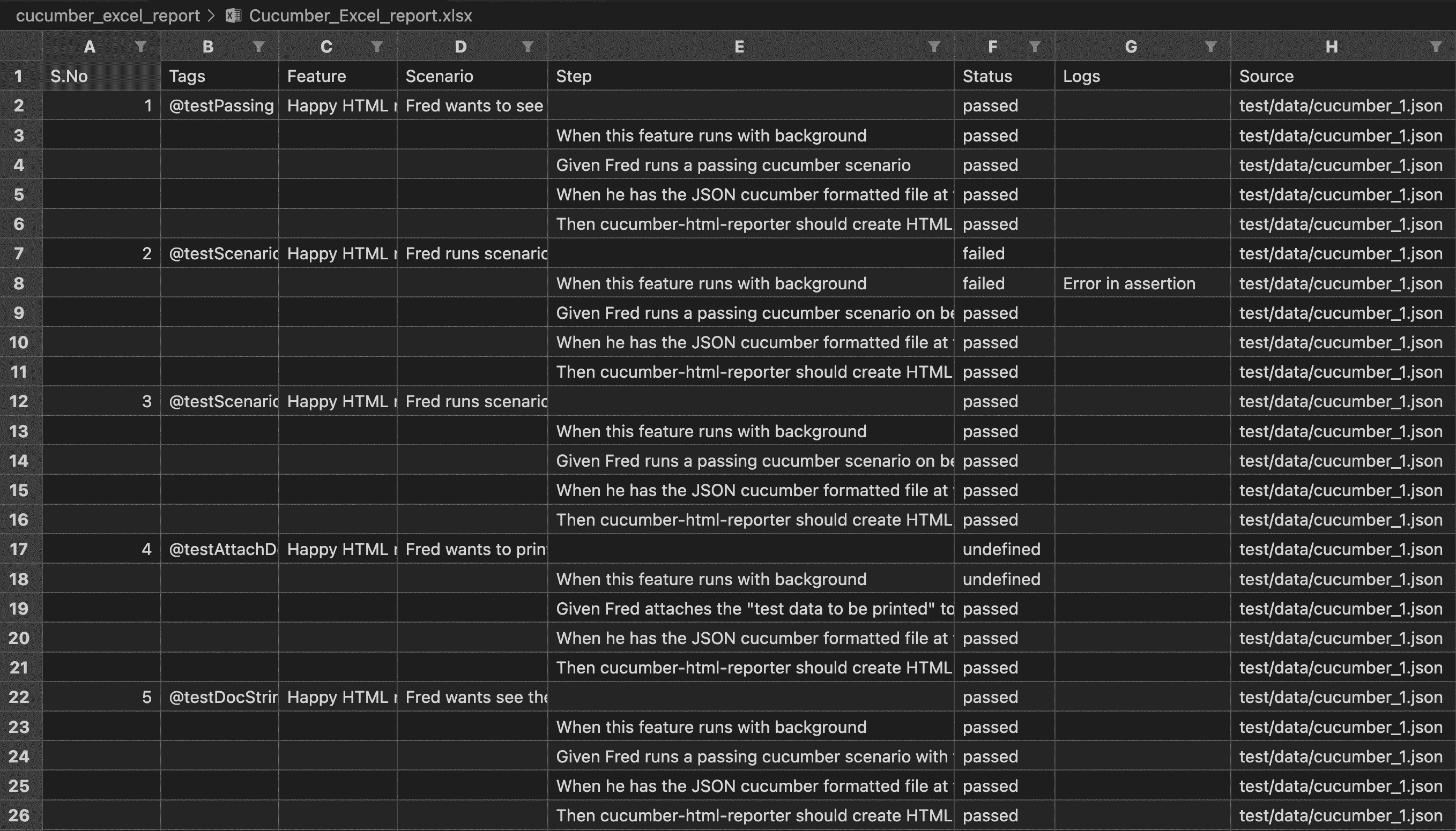Expand the breadcrumb chevron separator
Screen dimensions: 1456x831
[212, 16]
